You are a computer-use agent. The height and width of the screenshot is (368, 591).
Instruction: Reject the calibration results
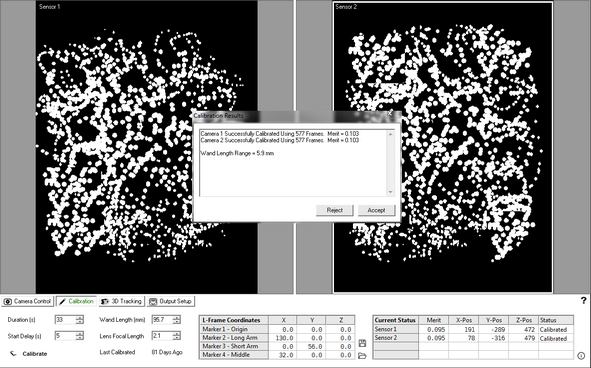click(334, 210)
